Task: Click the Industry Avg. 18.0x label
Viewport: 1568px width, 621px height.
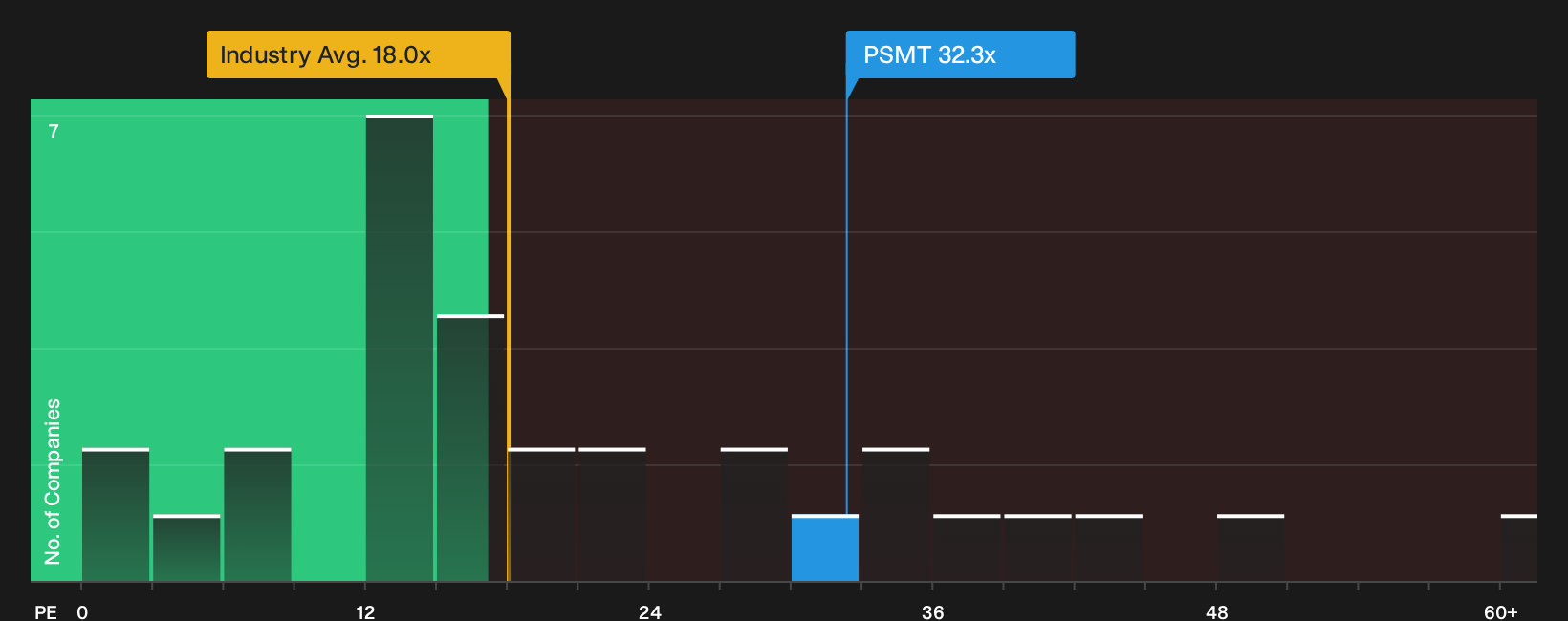Action: (358, 54)
